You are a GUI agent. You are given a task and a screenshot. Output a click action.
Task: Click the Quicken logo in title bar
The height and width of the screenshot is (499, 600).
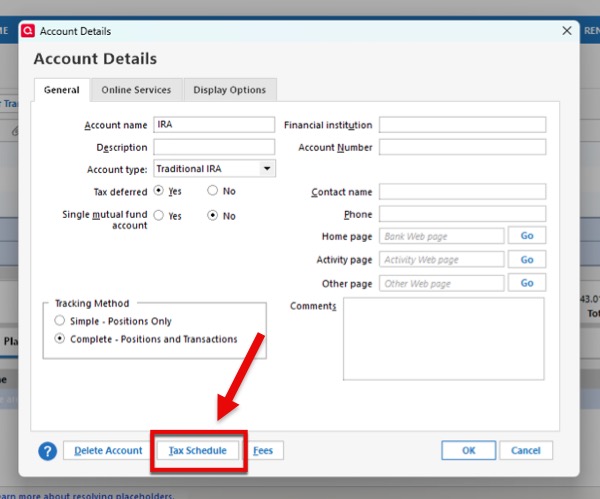(x=28, y=31)
